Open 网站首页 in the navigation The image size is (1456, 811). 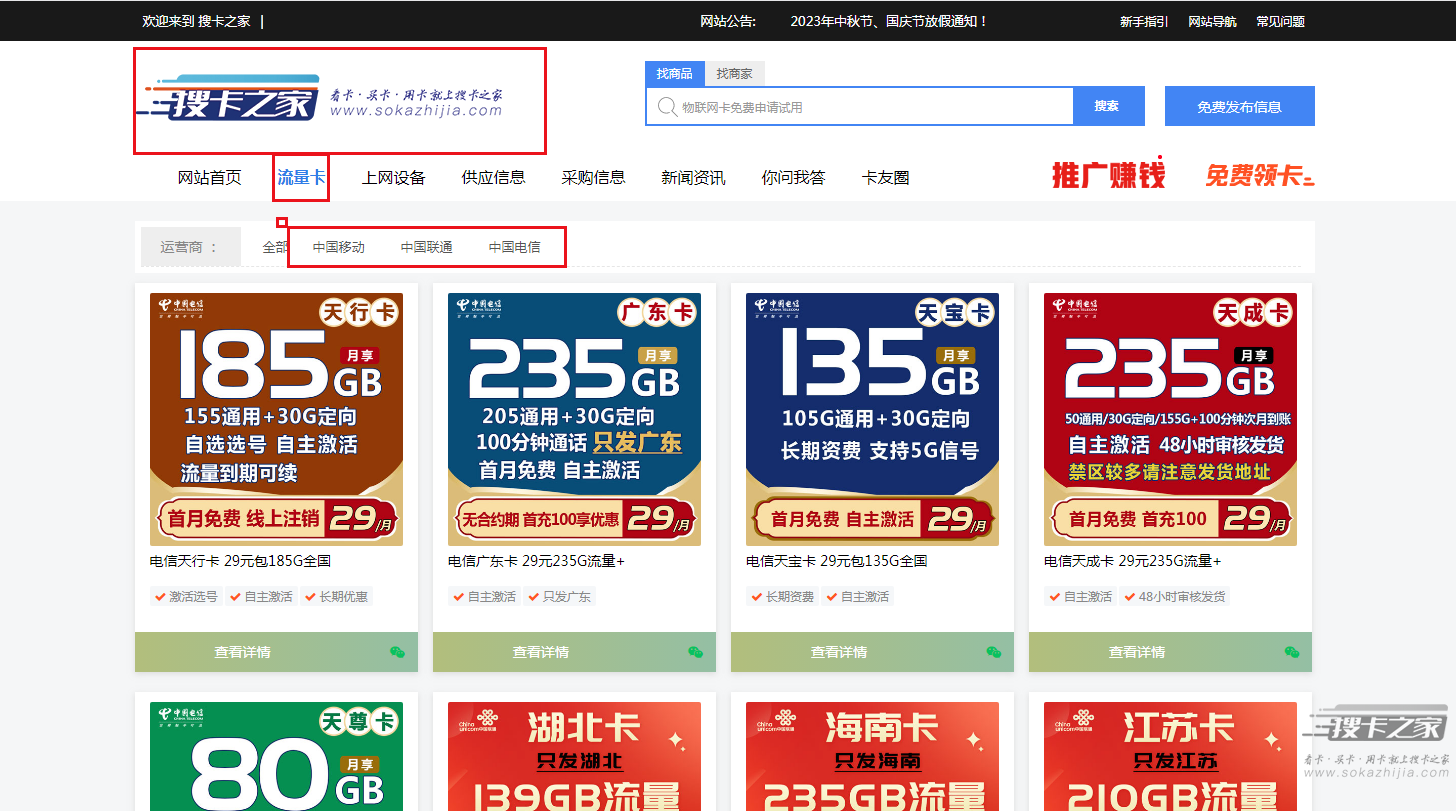tap(210, 178)
